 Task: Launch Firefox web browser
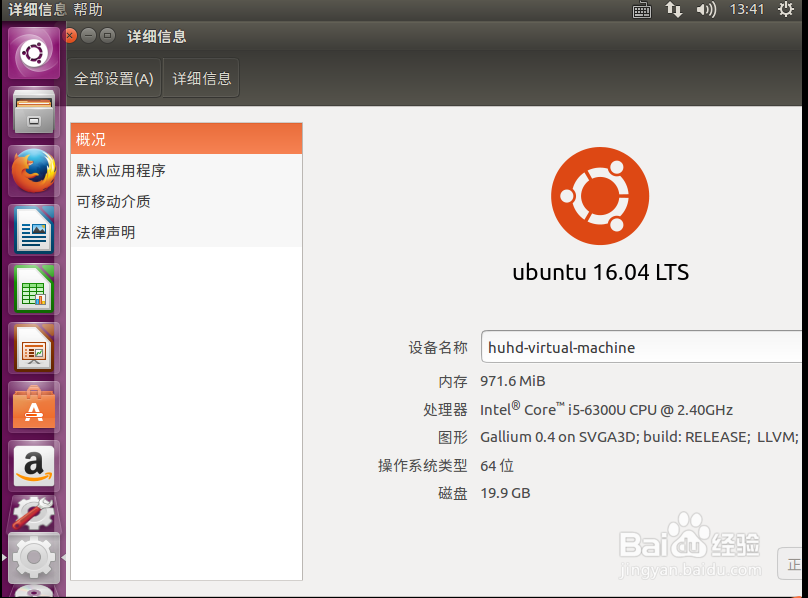(x=34, y=171)
